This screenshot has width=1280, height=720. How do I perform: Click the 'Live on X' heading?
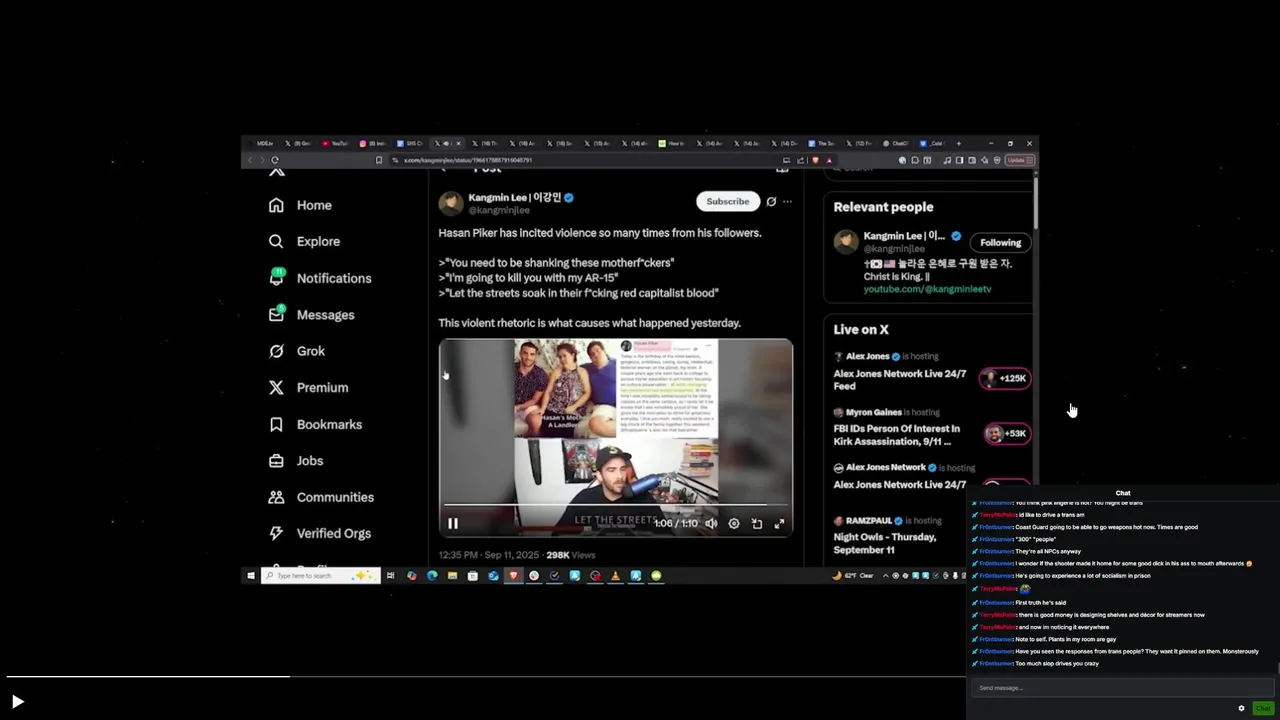(861, 329)
